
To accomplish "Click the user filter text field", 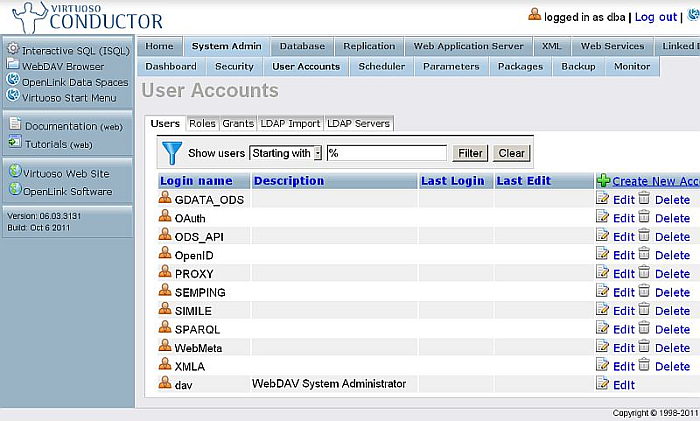I will tap(387, 153).
